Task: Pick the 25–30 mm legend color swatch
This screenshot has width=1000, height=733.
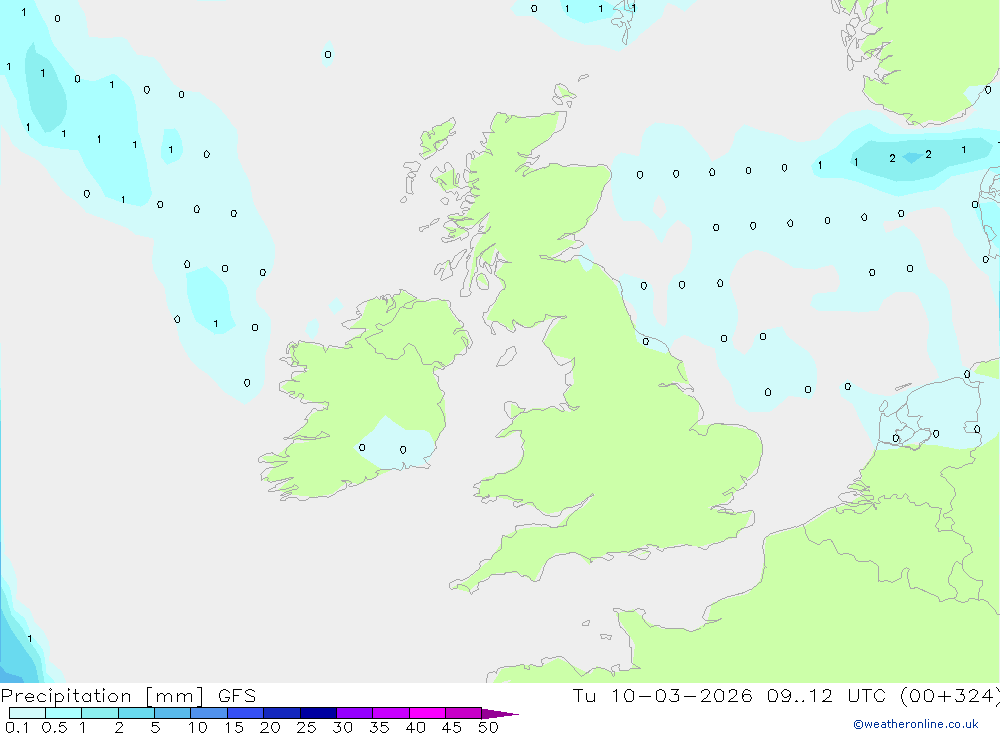Action: [x=318, y=713]
